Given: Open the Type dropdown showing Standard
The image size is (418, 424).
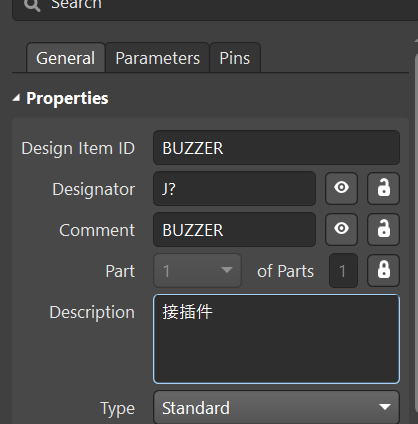Looking at the screenshot, I should click(x=276, y=407).
